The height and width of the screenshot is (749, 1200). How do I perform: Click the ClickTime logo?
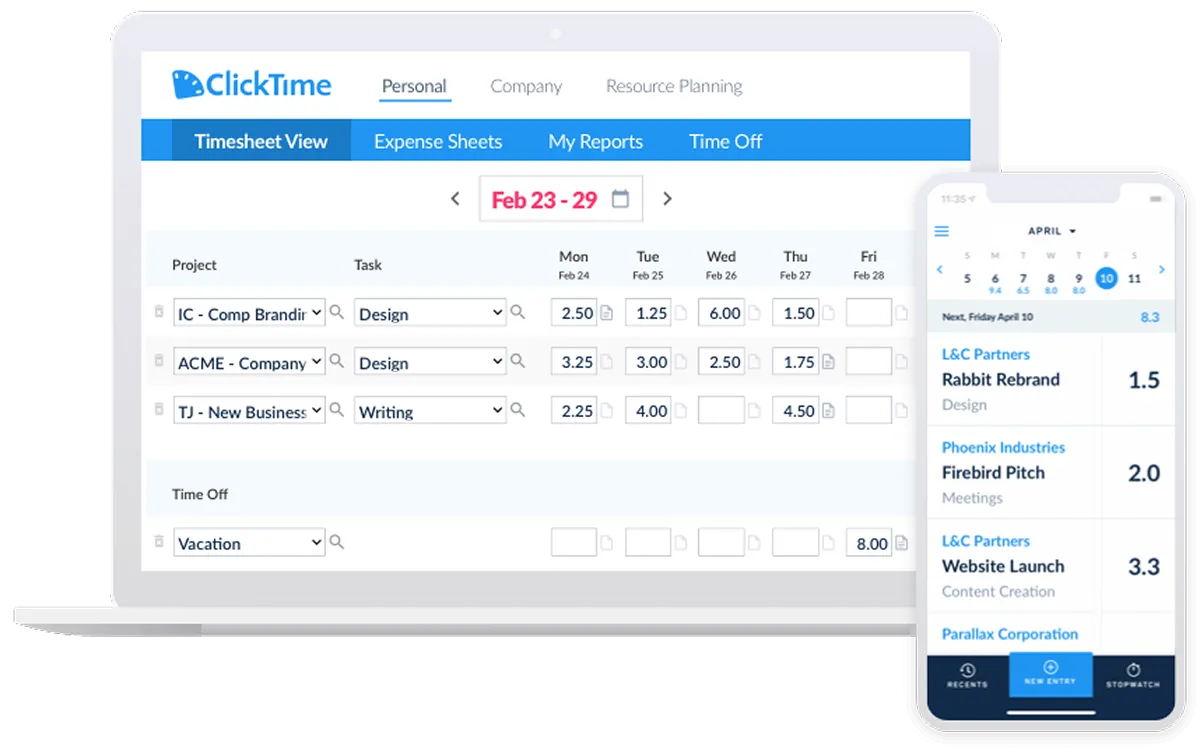(x=251, y=85)
